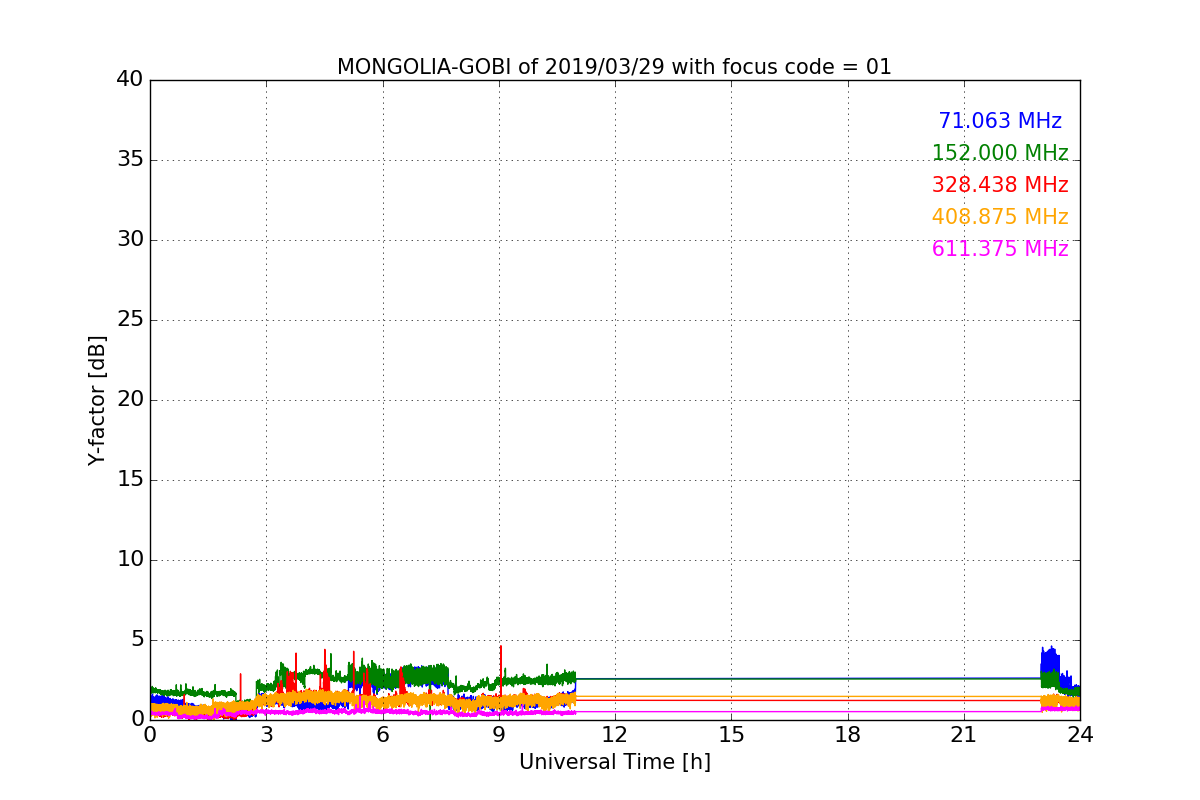Select the 611.375 MHz legend label

tap(1000, 249)
